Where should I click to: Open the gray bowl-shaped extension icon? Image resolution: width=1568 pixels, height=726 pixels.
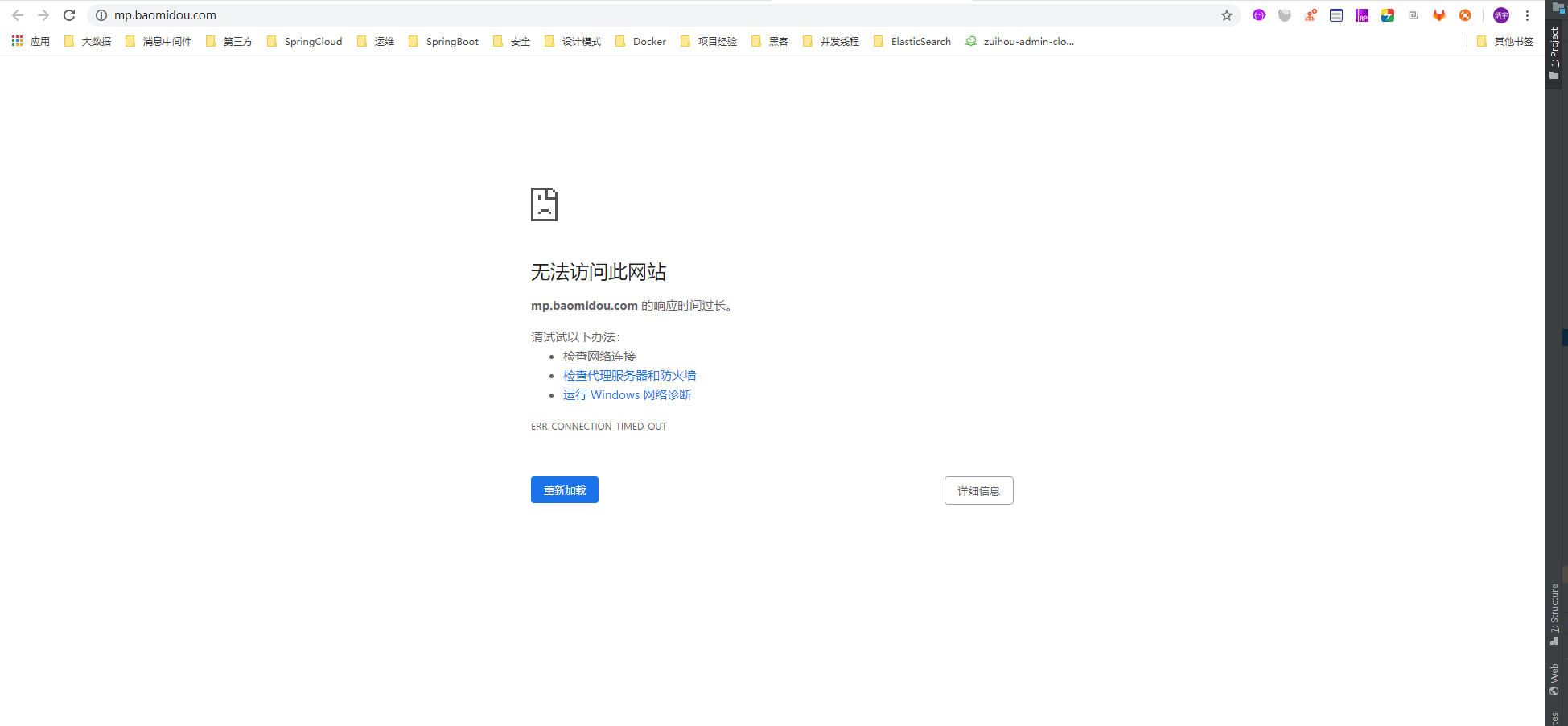1285,15
